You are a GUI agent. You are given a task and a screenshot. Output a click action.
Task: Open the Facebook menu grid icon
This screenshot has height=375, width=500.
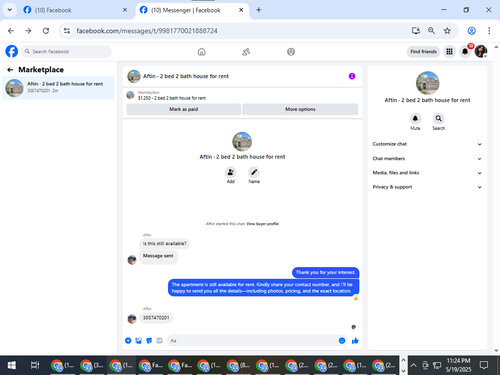[x=449, y=51]
